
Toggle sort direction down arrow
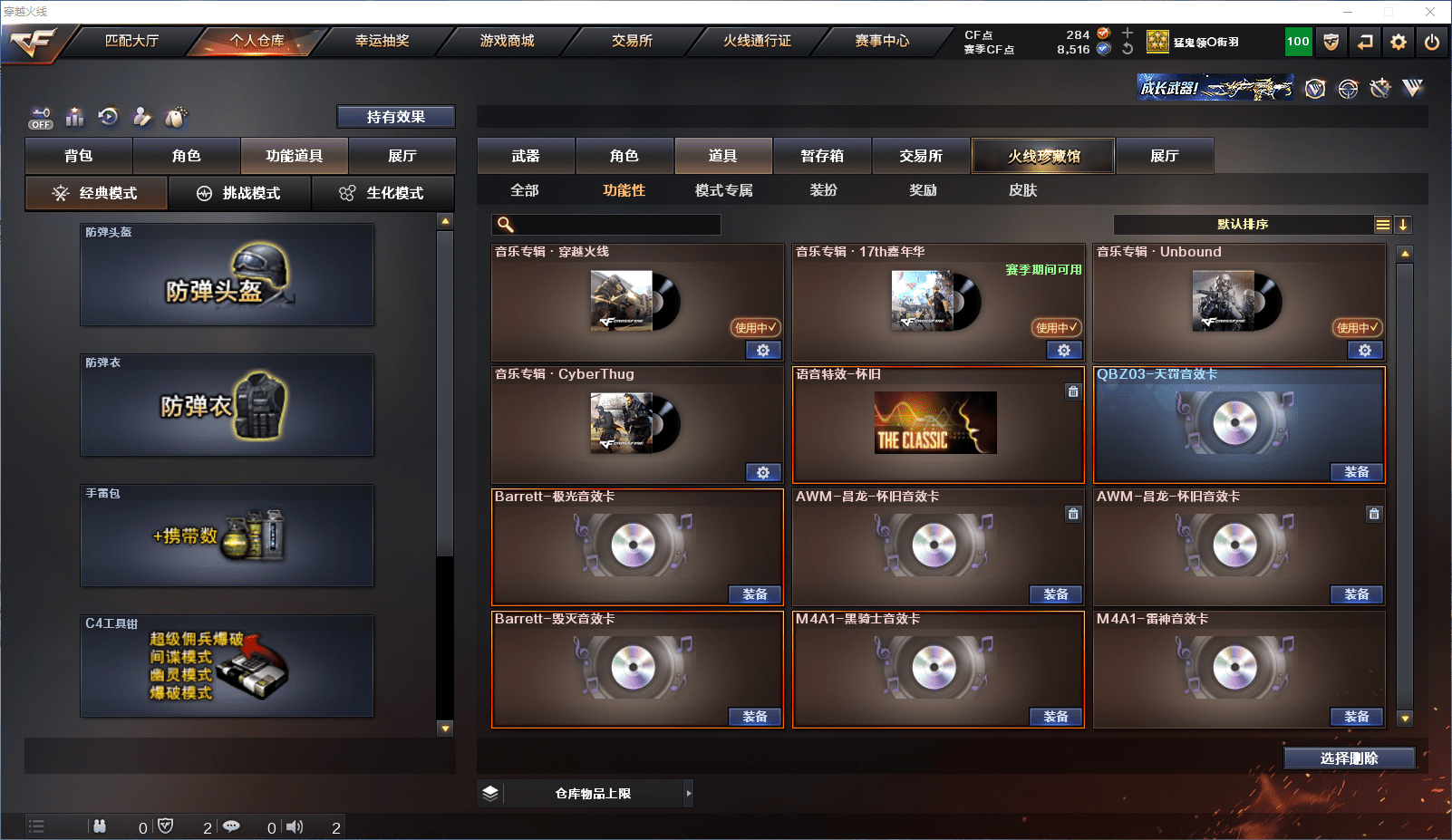coord(1403,225)
